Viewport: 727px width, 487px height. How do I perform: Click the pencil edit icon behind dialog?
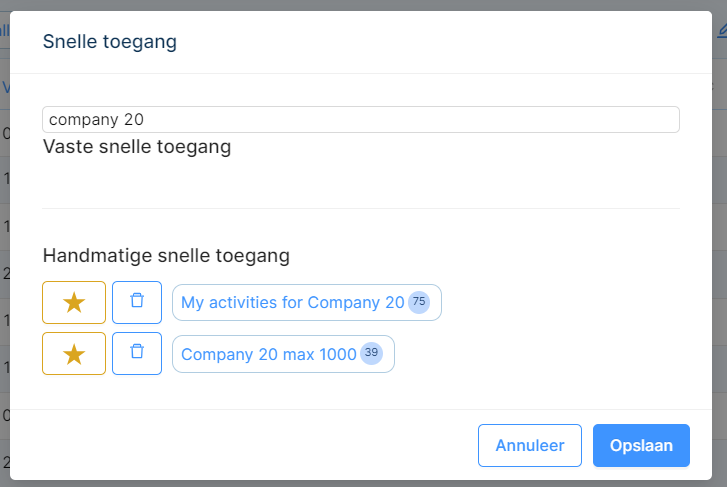[x=722, y=31]
